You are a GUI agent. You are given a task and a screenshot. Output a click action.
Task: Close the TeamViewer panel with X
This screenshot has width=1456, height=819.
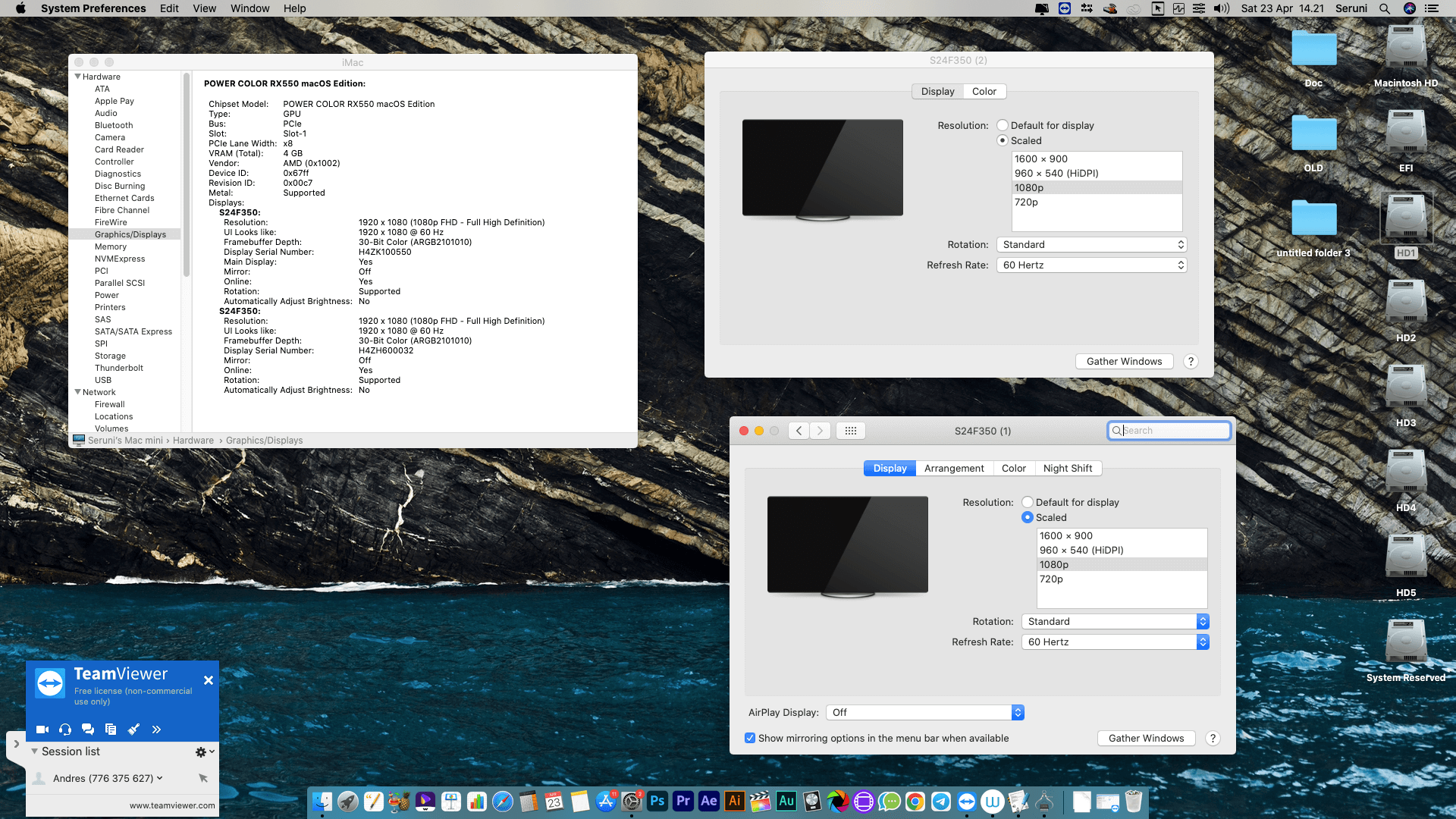tap(209, 680)
